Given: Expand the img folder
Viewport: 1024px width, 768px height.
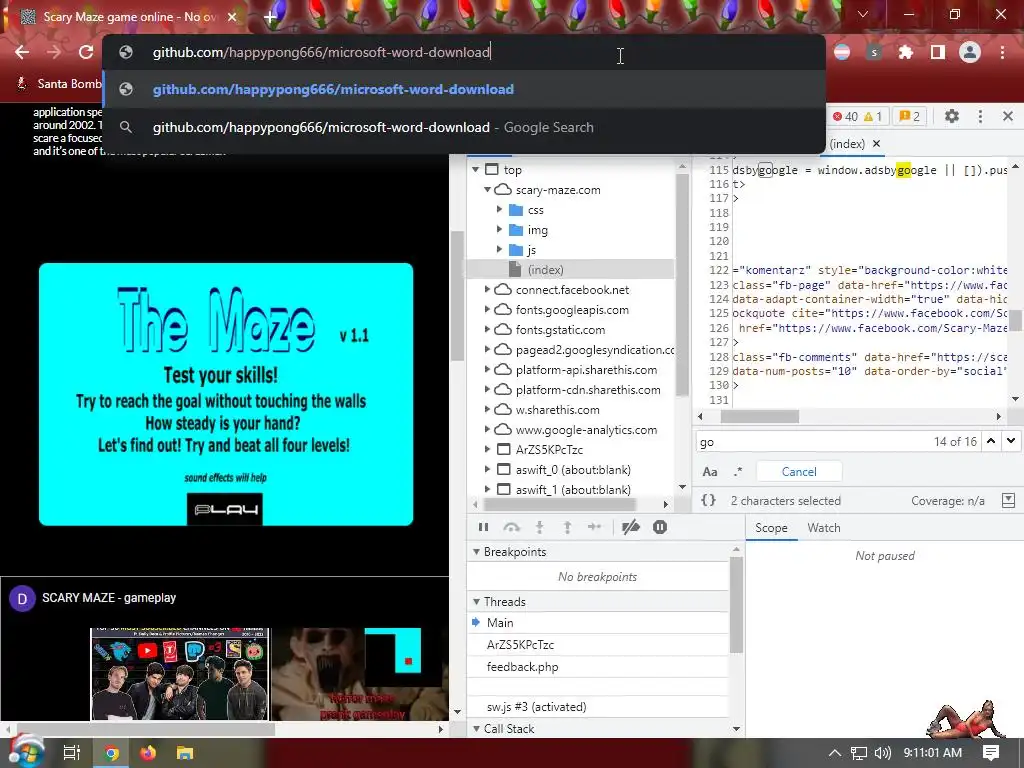Looking at the screenshot, I should tap(500, 230).
